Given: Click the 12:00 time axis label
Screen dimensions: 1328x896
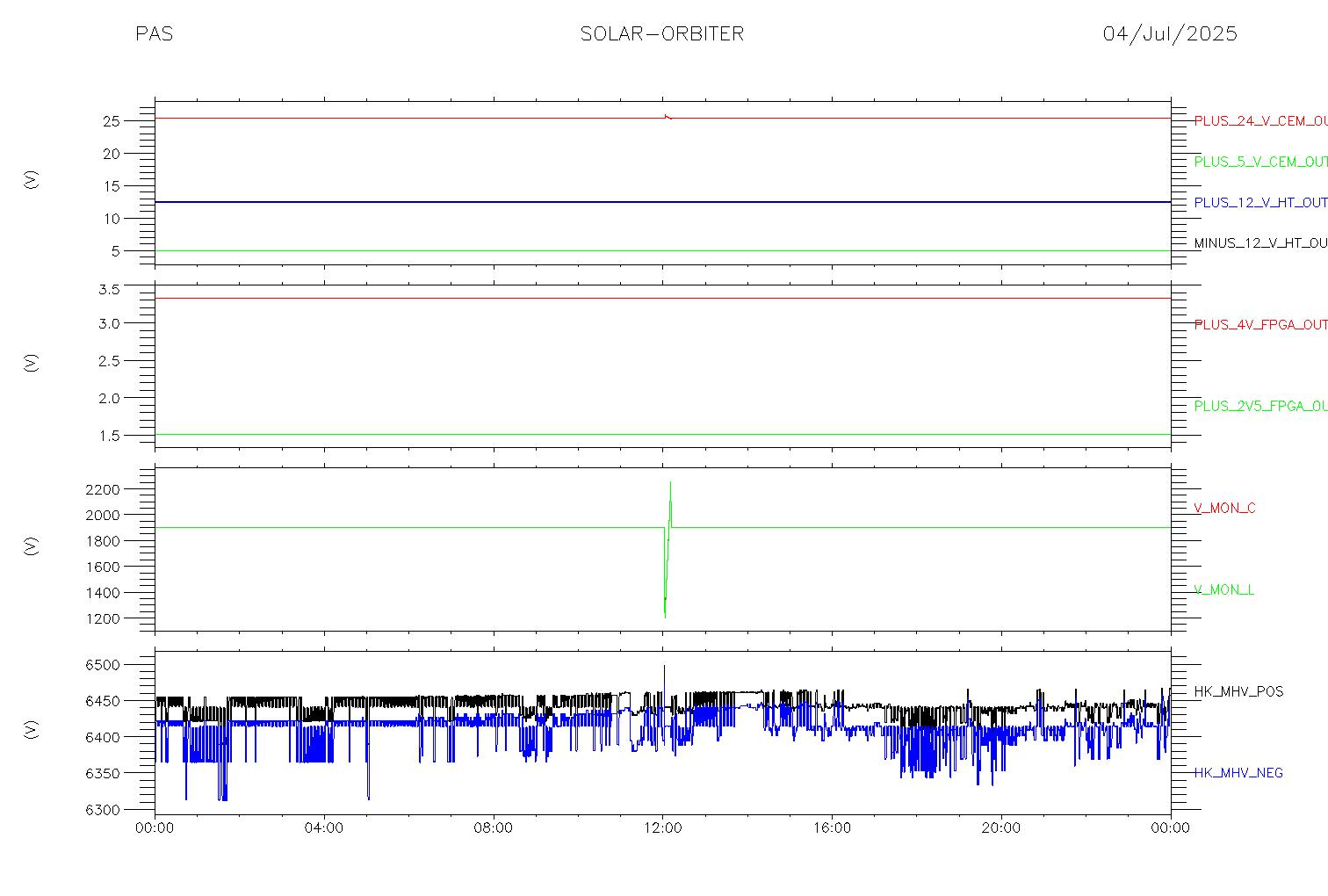Looking at the screenshot, I should [x=662, y=827].
